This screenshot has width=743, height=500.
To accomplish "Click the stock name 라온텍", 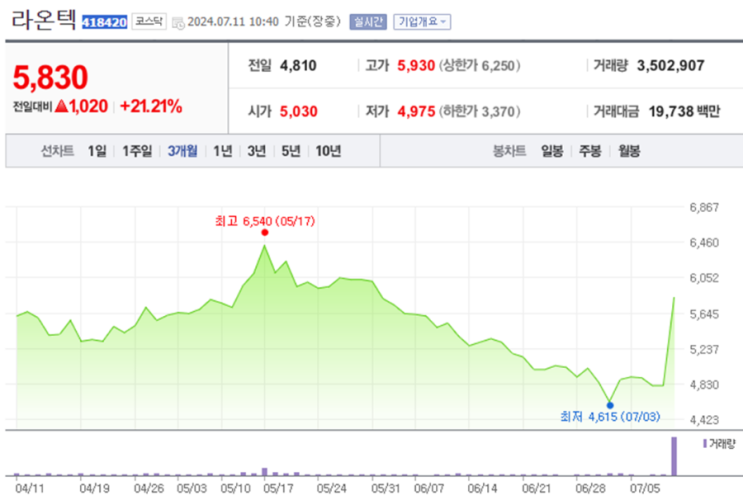I will [x=44, y=20].
